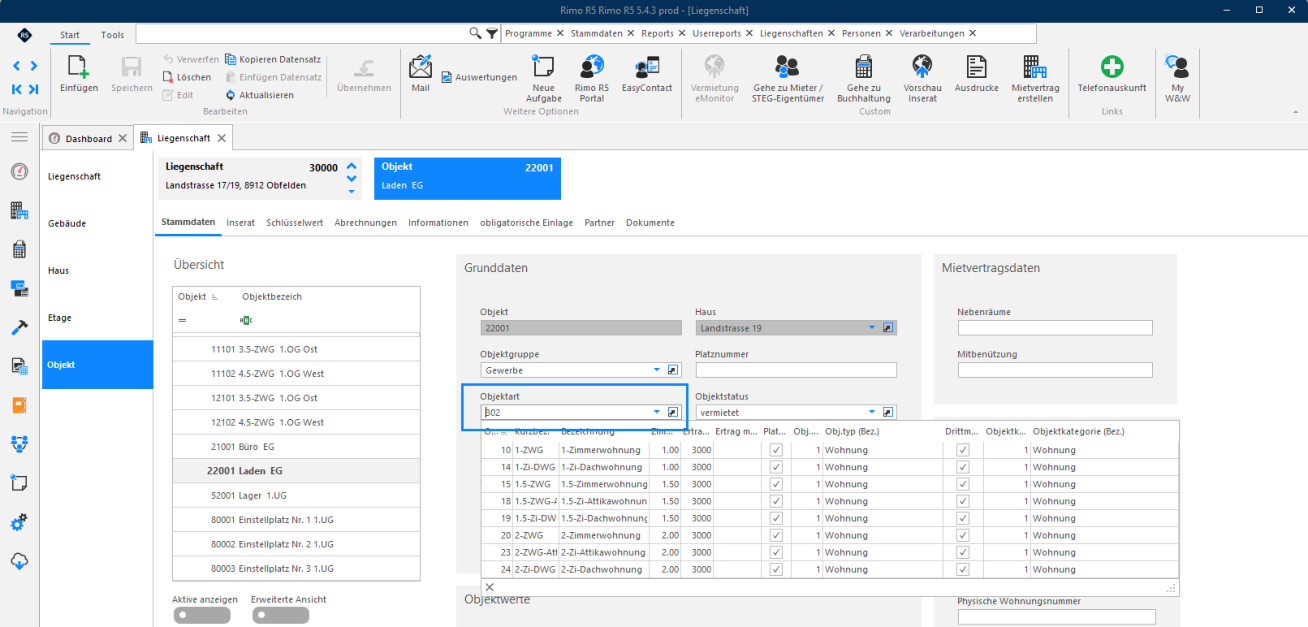Open the search filter funnel icon
Viewport: 1308px width, 627px height.
[x=492, y=33]
